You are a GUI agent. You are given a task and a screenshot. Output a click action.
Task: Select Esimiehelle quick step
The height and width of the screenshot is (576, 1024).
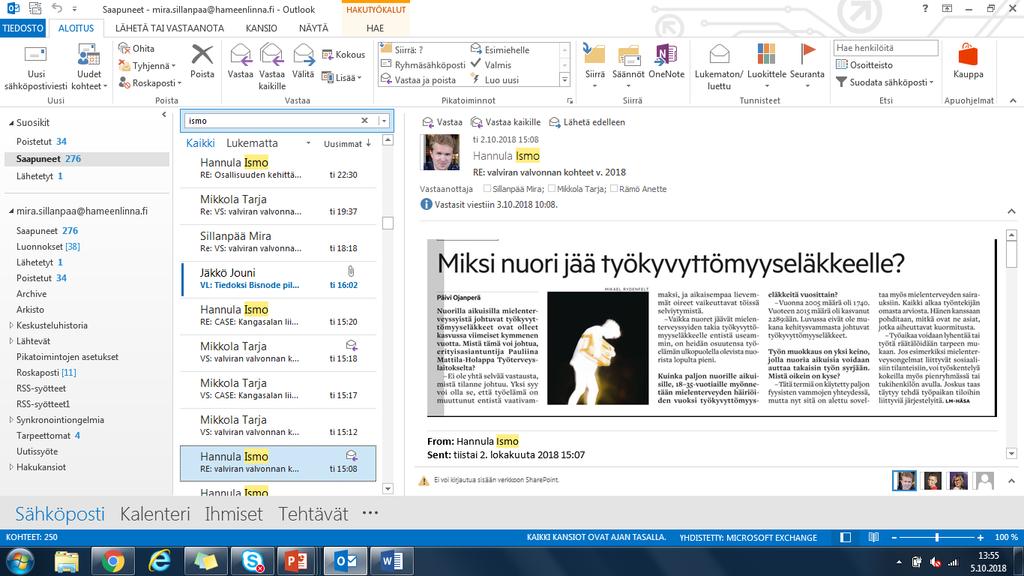pyautogui.click(x=500, y=50)
